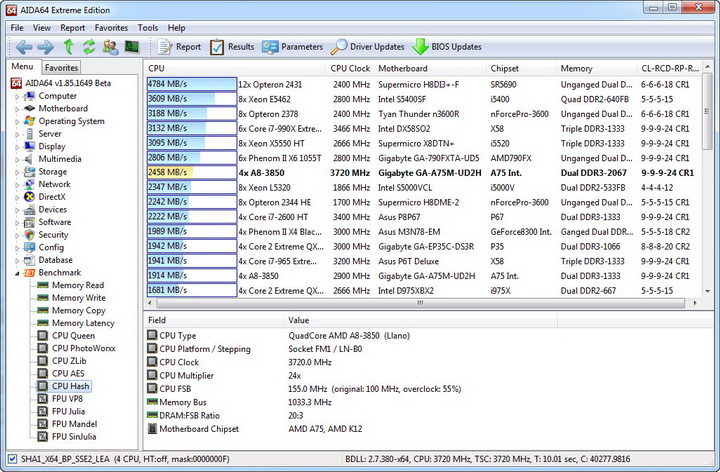Open the Report toolbar button
Screen dimensions: 720x472
[x=179, y=47]
